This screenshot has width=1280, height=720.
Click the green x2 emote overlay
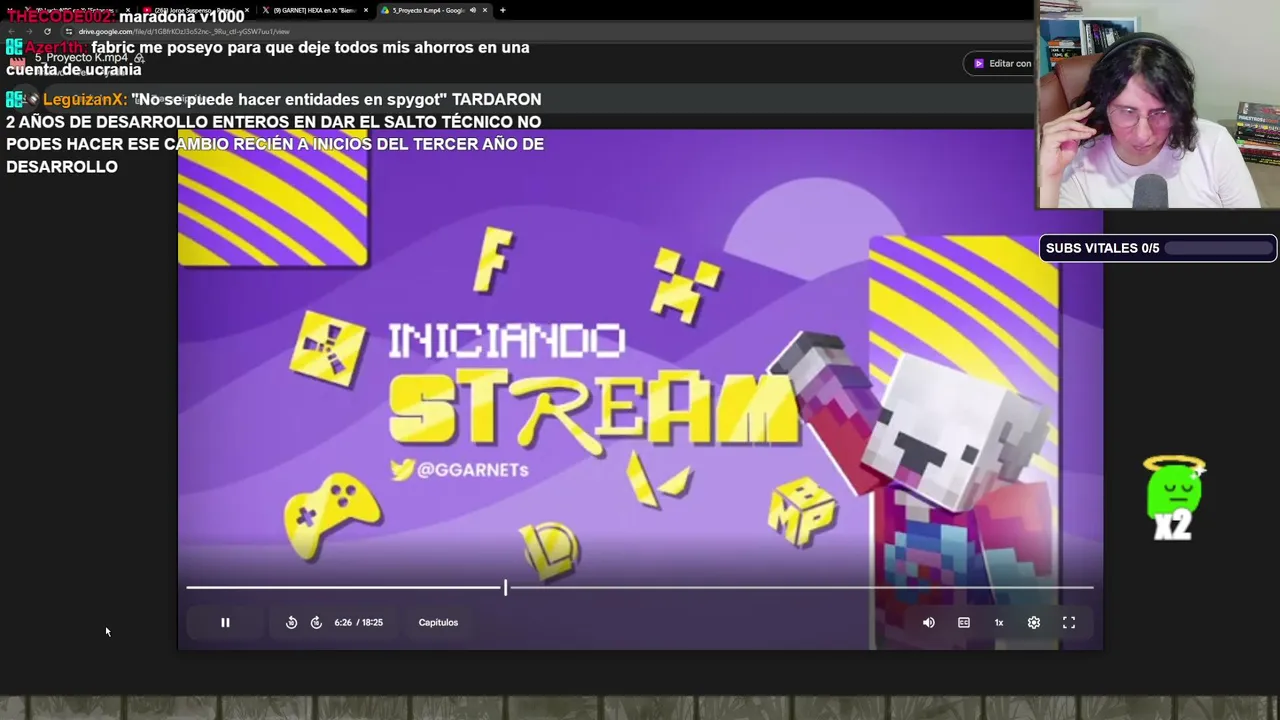(1174, 498)
